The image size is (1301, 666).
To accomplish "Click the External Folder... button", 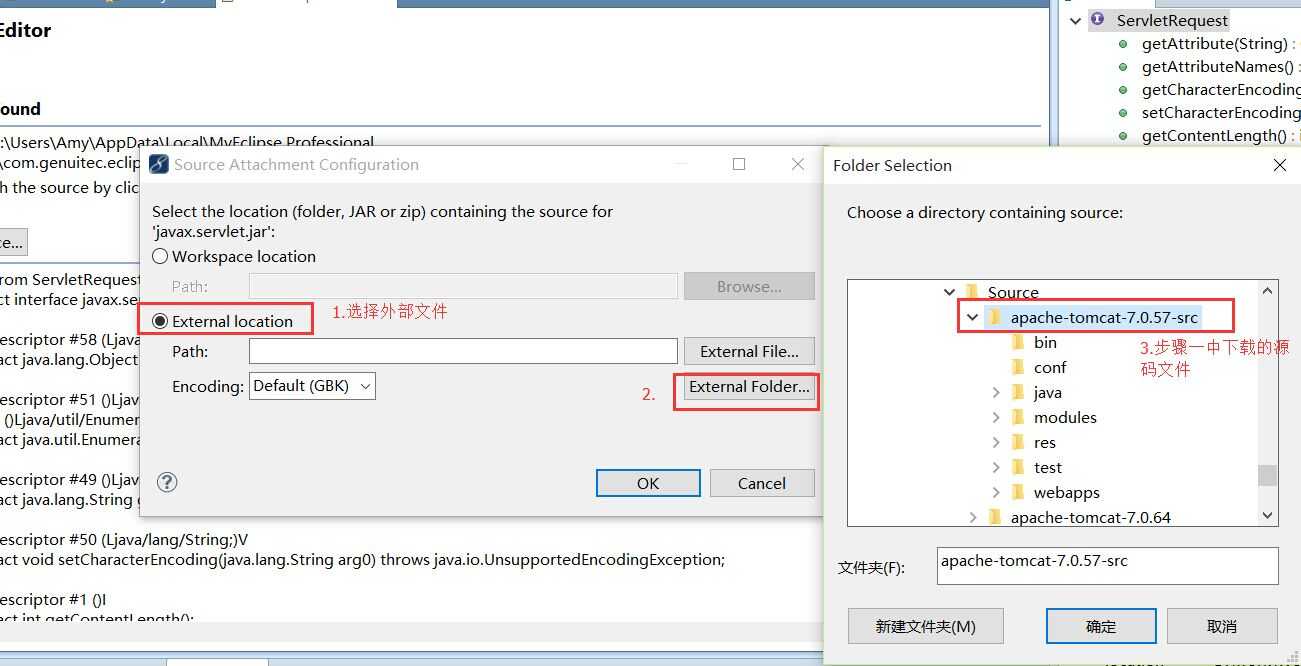I will click(x=749, y=387).
